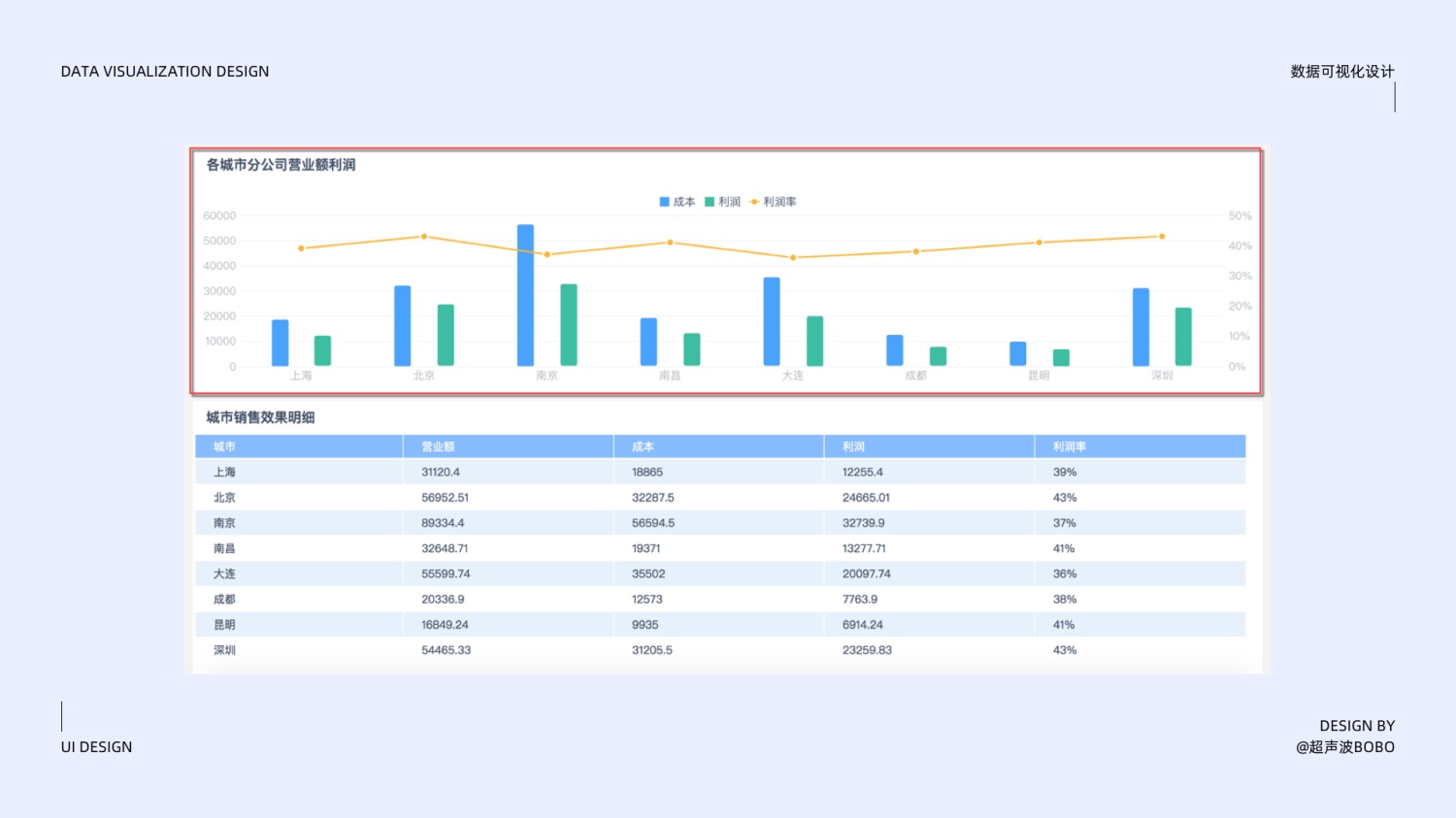1456x818 pixels.
Task: Click the 成本 column header in table
Action: click(719, 446)
